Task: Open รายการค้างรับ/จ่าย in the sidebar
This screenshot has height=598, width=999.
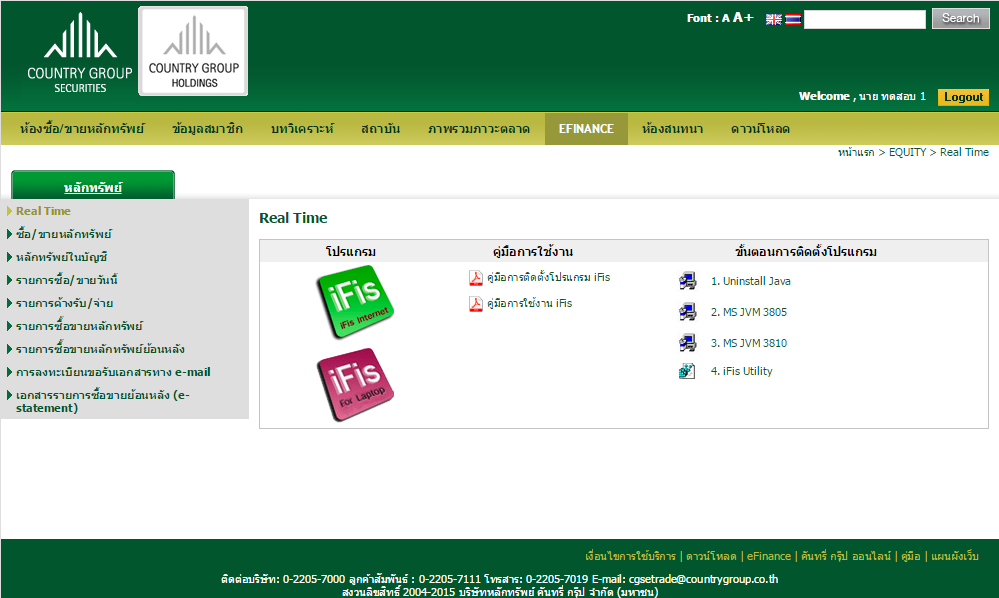Action: tap(64, 303)
